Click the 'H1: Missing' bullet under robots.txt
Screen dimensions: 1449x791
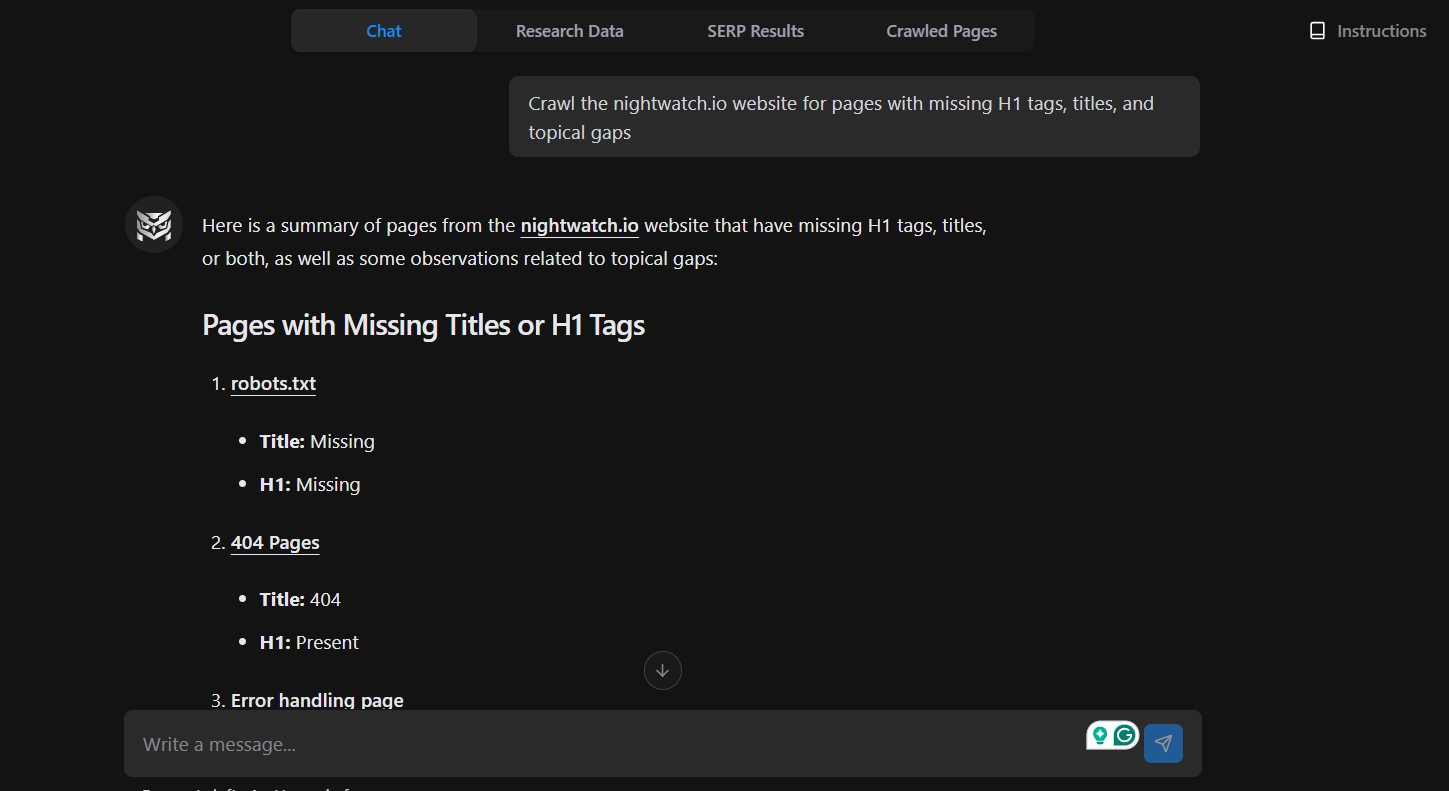(310, 485)
